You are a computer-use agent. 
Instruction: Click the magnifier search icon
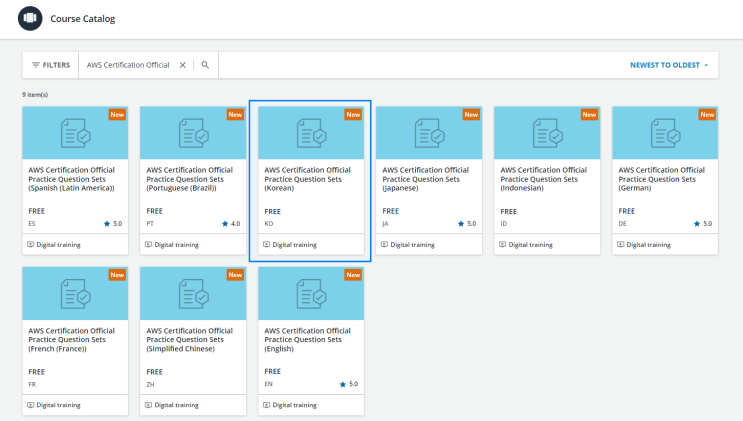pos(205,65)
